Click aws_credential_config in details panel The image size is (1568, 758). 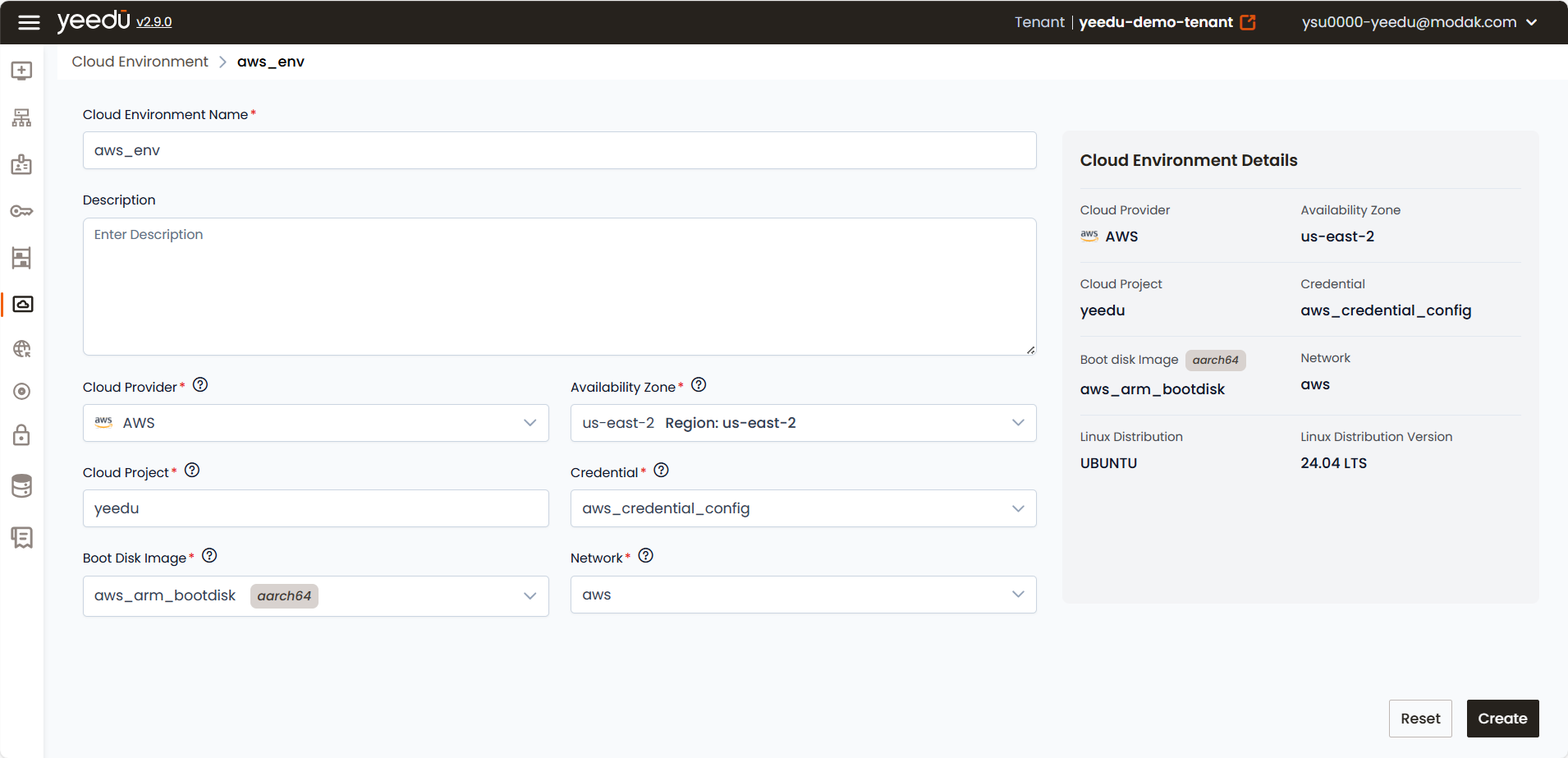[x=1386, y=310]
